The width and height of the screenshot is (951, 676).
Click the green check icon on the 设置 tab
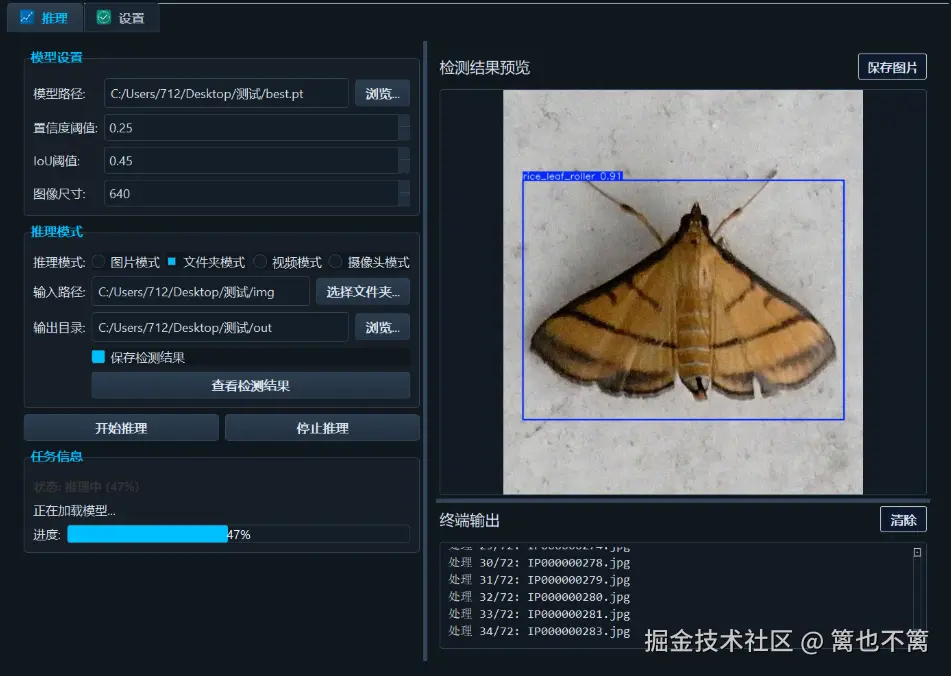(104, 17)
